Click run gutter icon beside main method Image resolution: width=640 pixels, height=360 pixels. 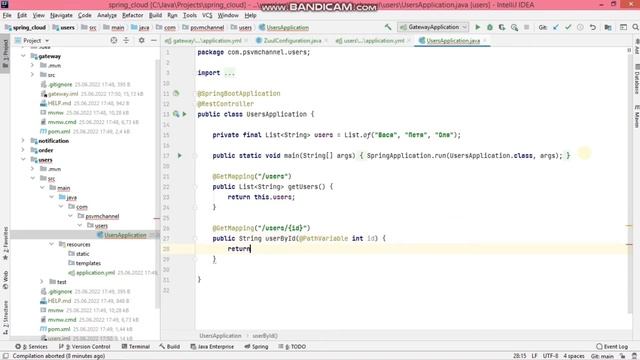(180, 156)
